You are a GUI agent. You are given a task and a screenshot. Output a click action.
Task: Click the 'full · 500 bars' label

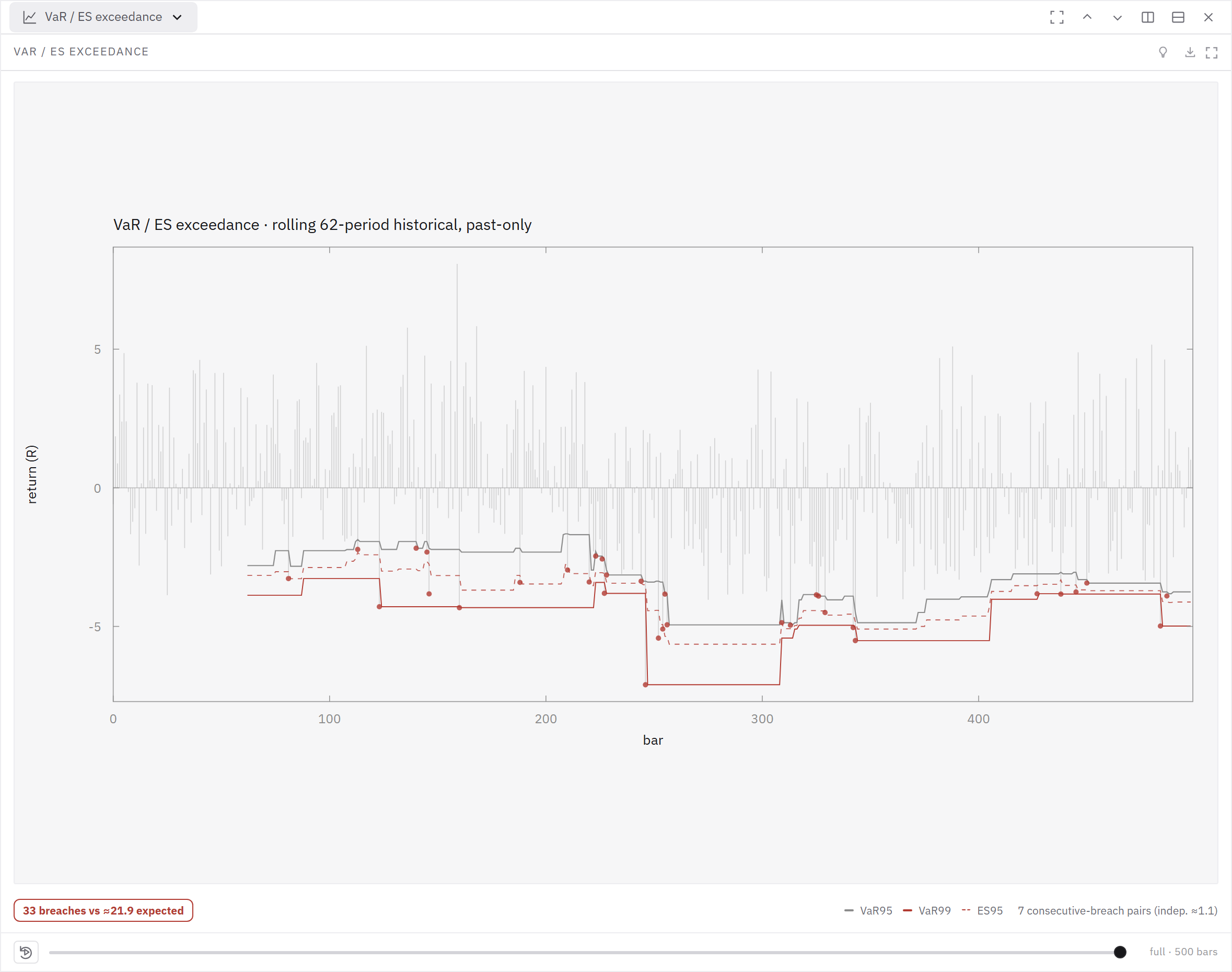click(x=1183, y=952)
